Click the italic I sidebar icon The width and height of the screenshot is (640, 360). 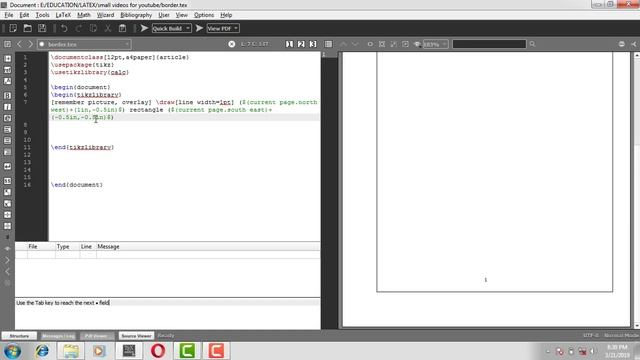(7, 107)
